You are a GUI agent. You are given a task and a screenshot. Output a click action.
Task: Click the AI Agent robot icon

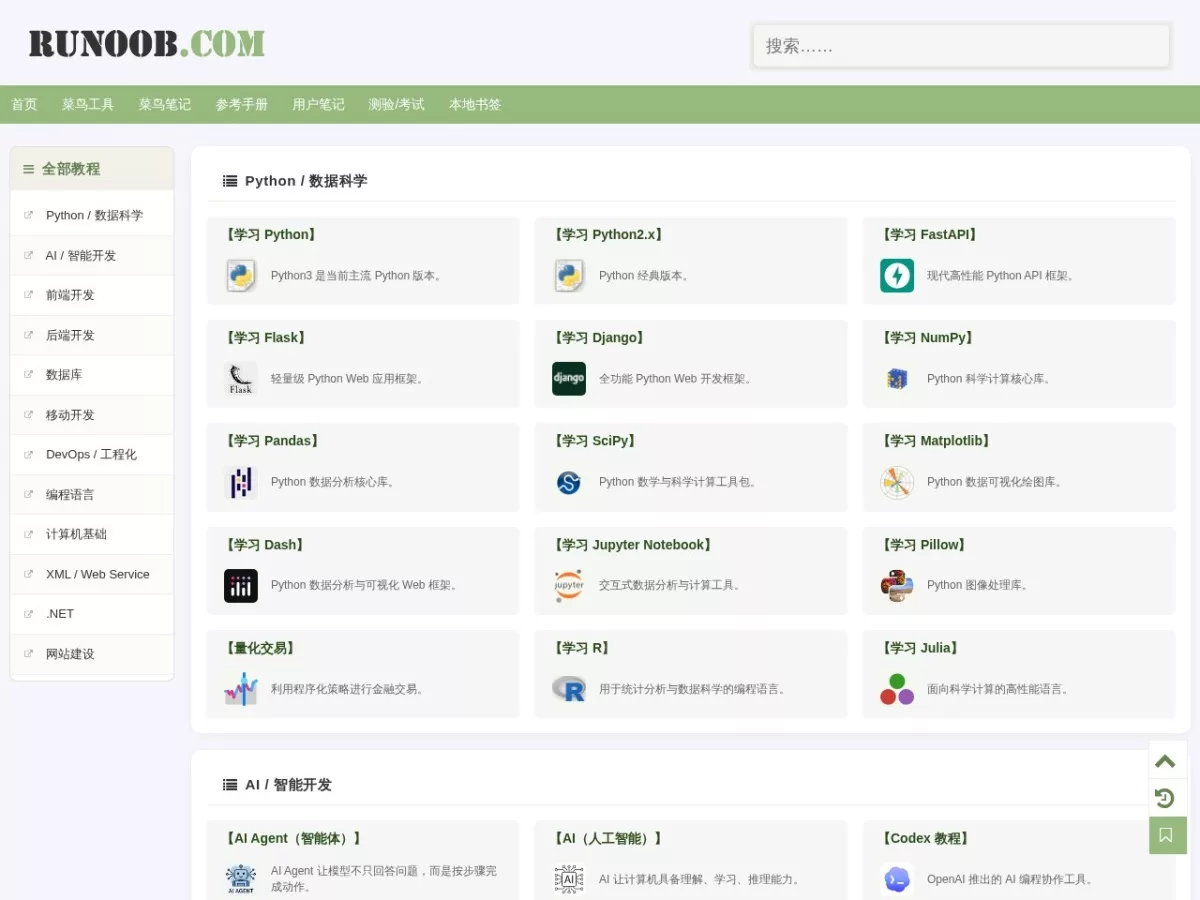point(241,879)
